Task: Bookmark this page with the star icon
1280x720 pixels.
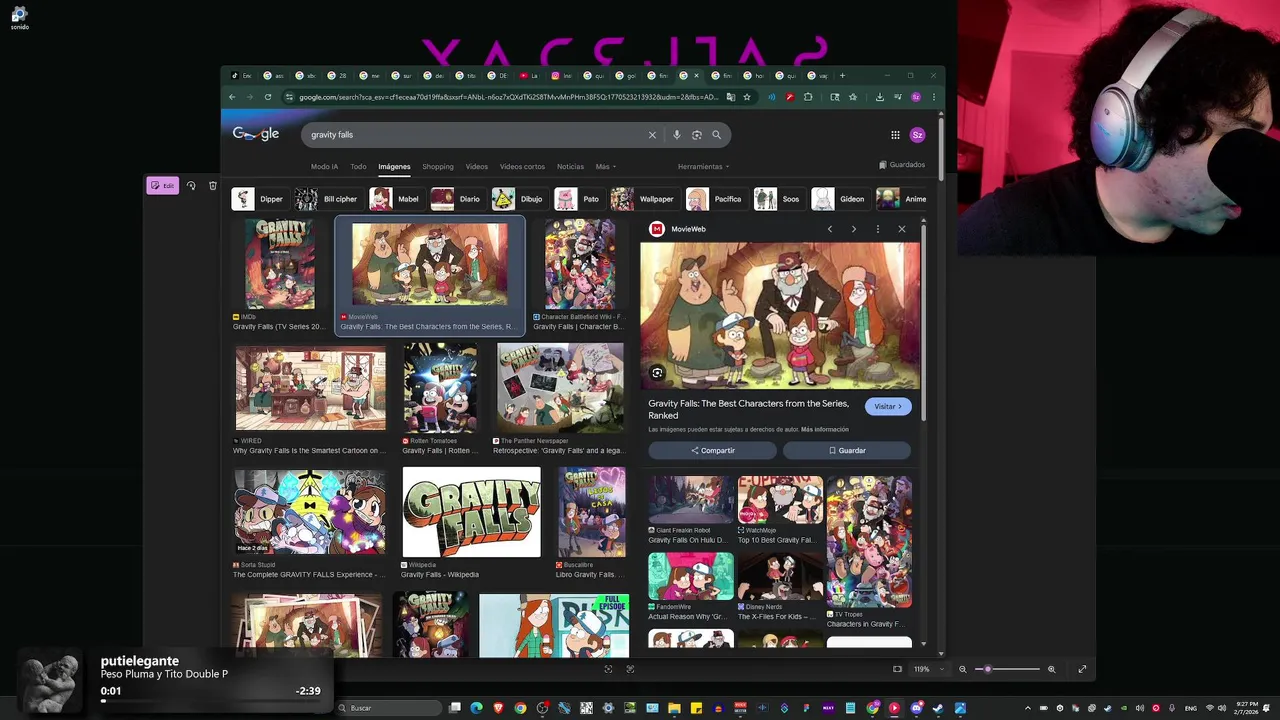Action: click(746, 97)
